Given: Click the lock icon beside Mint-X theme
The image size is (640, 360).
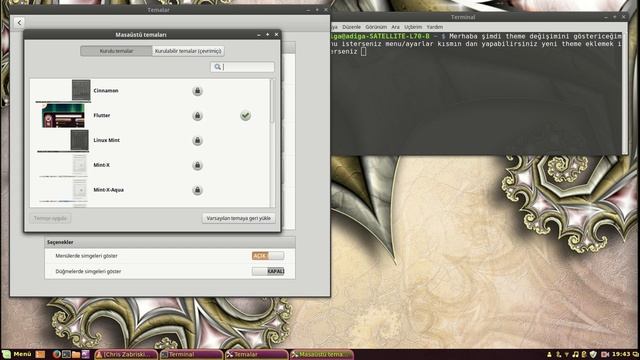Looking at the screenshot, I should (x=197, y=165).
